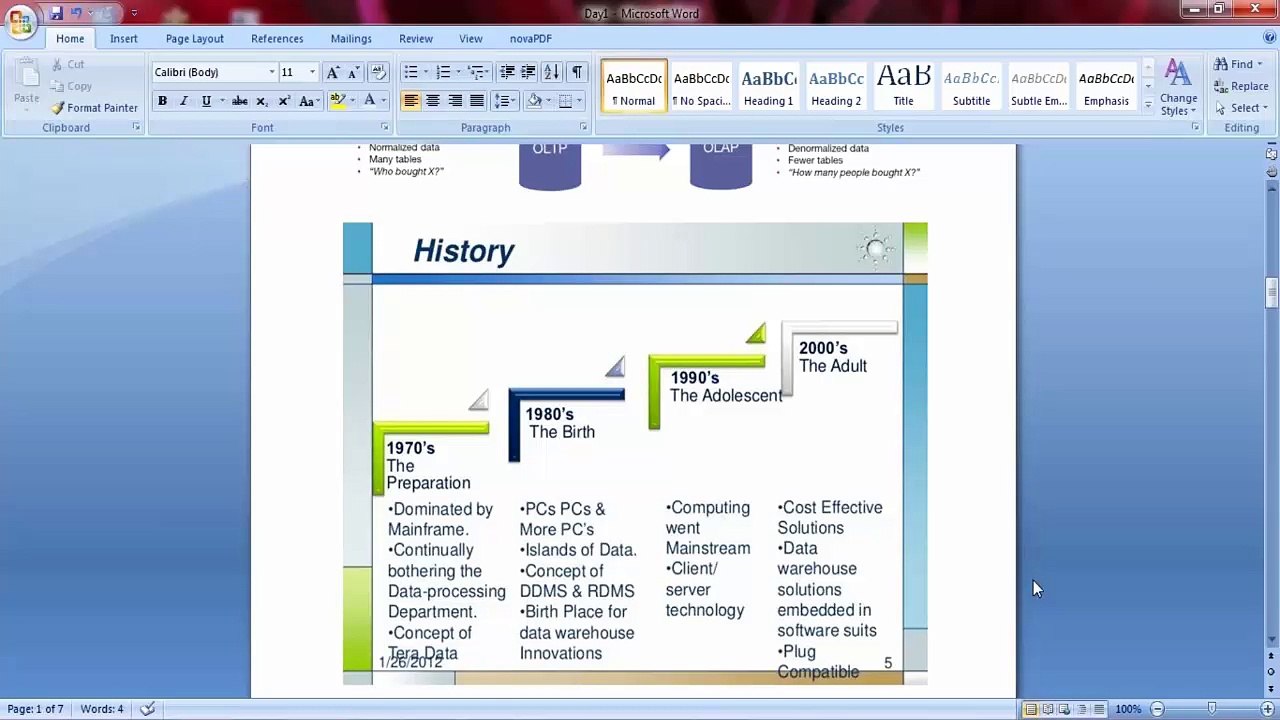Apply Heading 1 style

point(768,87)
